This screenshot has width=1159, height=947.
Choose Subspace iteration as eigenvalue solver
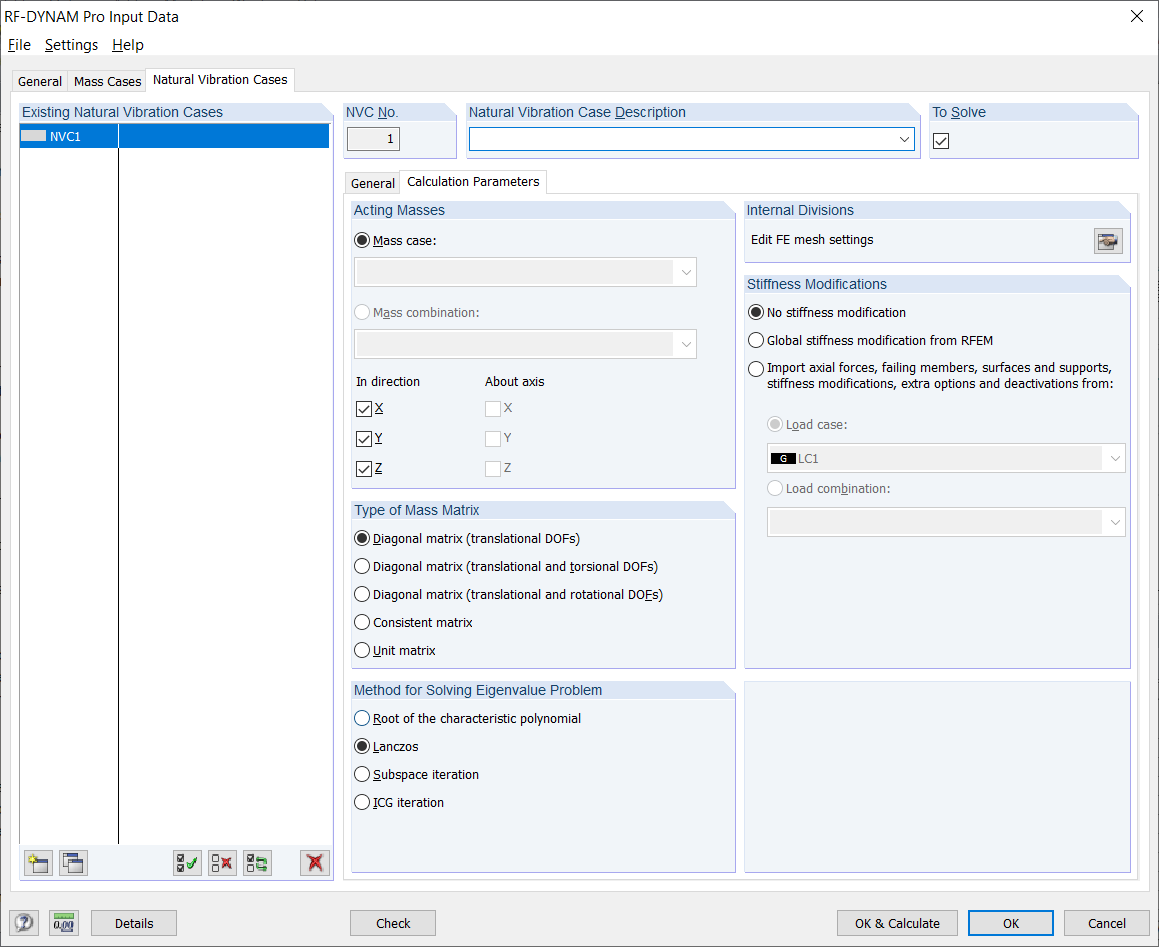pos(361,774)
